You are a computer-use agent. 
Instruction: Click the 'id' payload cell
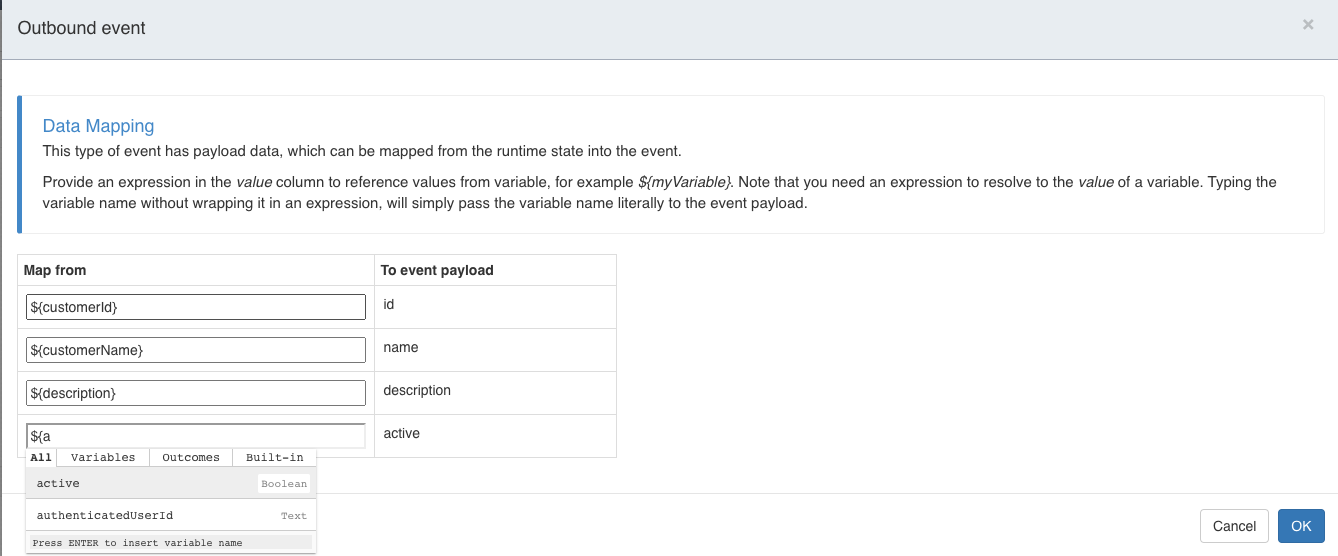click(x=389, y=304)
